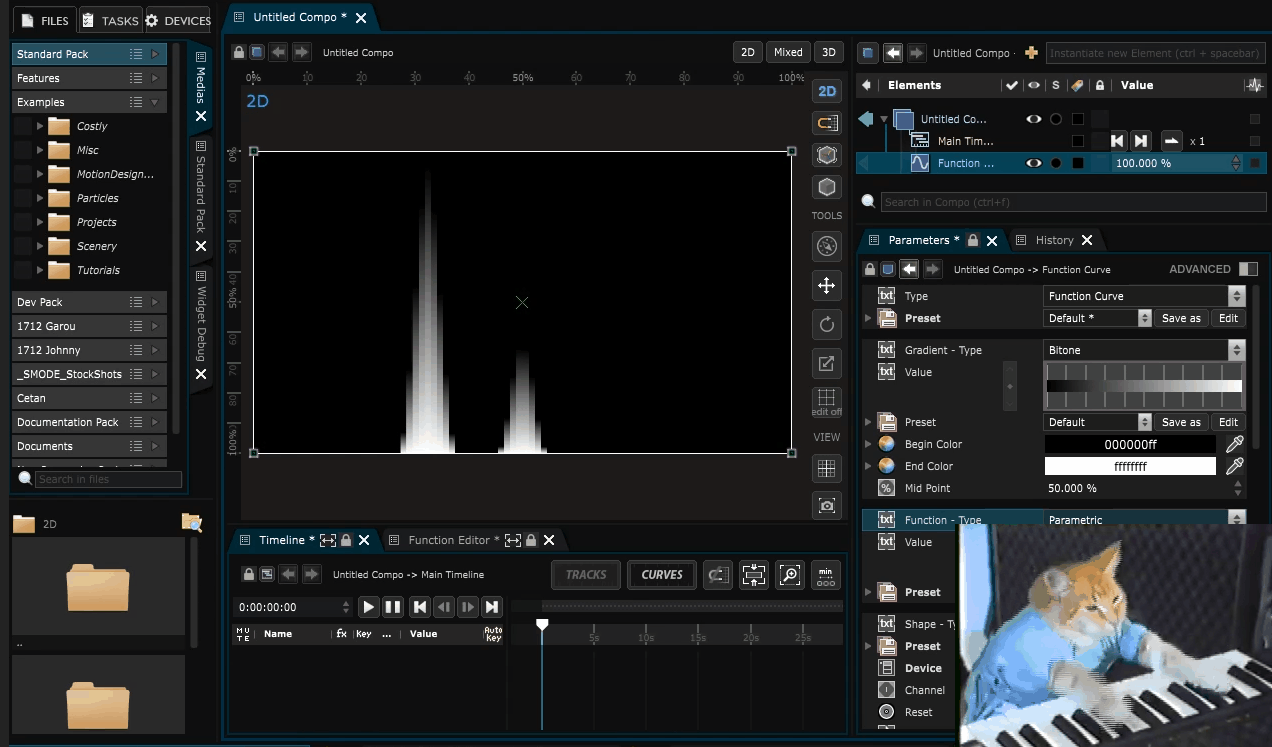The height and width of the screenshot is (747, 1272).
Task: Click Save as beside the 'Default *' preset
Action: pos(1181,318)
